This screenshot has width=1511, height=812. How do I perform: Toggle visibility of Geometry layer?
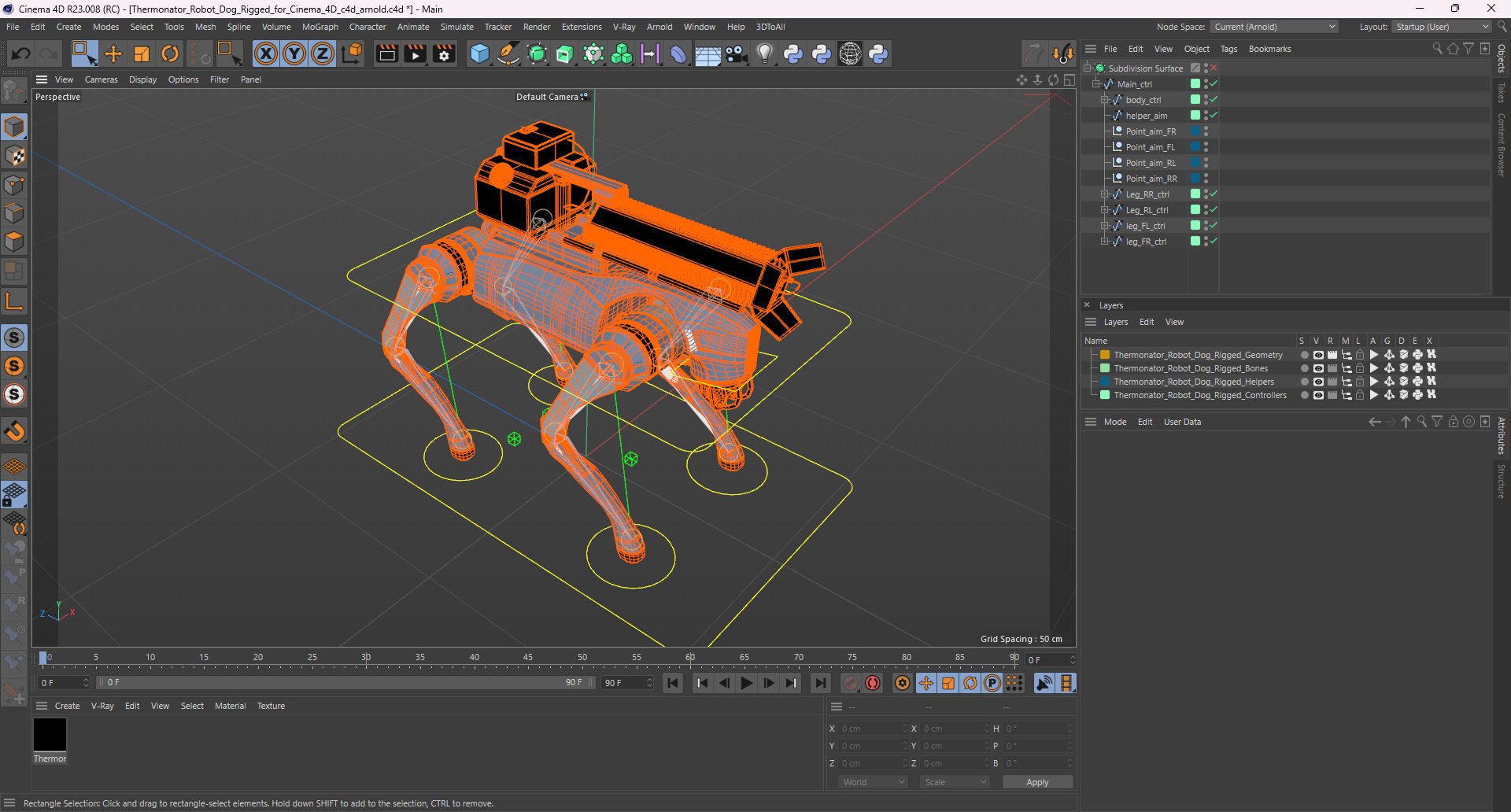tap(1318, 355)
